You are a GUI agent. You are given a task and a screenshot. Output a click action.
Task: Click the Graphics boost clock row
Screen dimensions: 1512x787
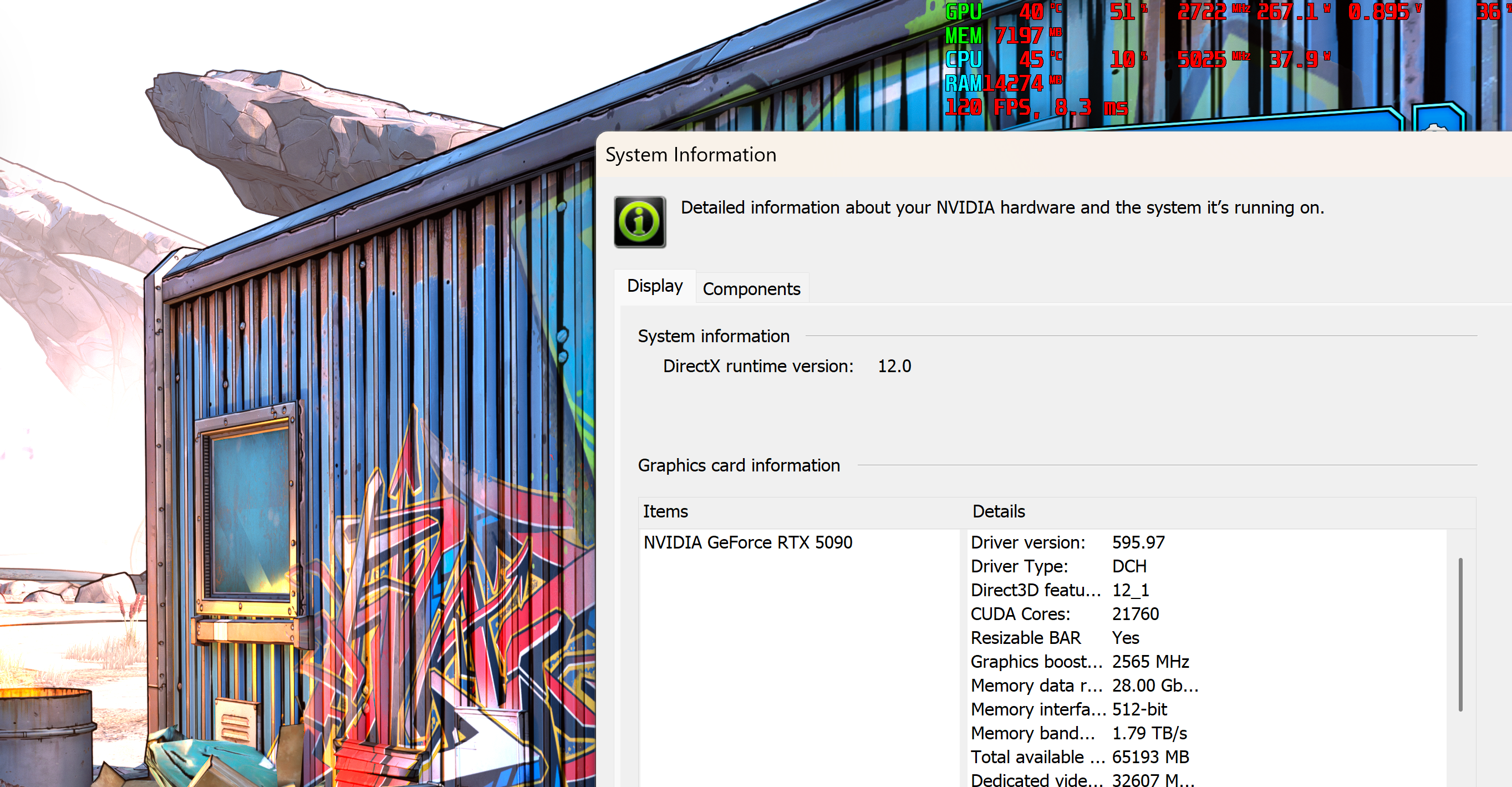point(1079,662)
